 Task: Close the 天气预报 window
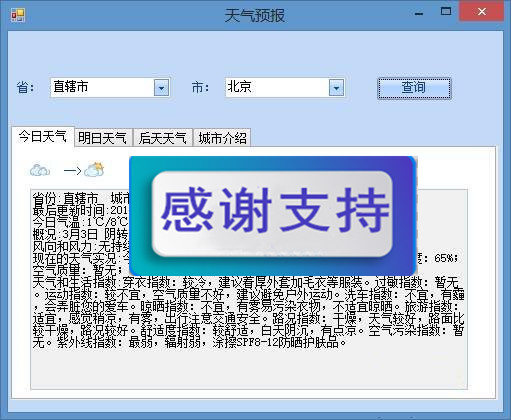(x=481, y=12)
